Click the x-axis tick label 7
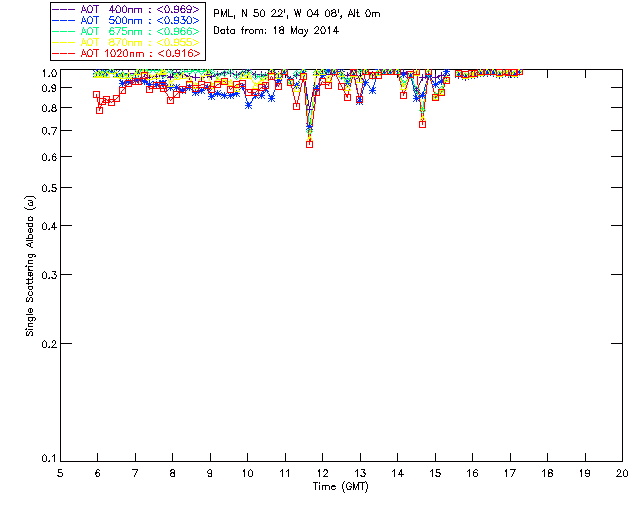The image size is (640, 512). point(135,473)
